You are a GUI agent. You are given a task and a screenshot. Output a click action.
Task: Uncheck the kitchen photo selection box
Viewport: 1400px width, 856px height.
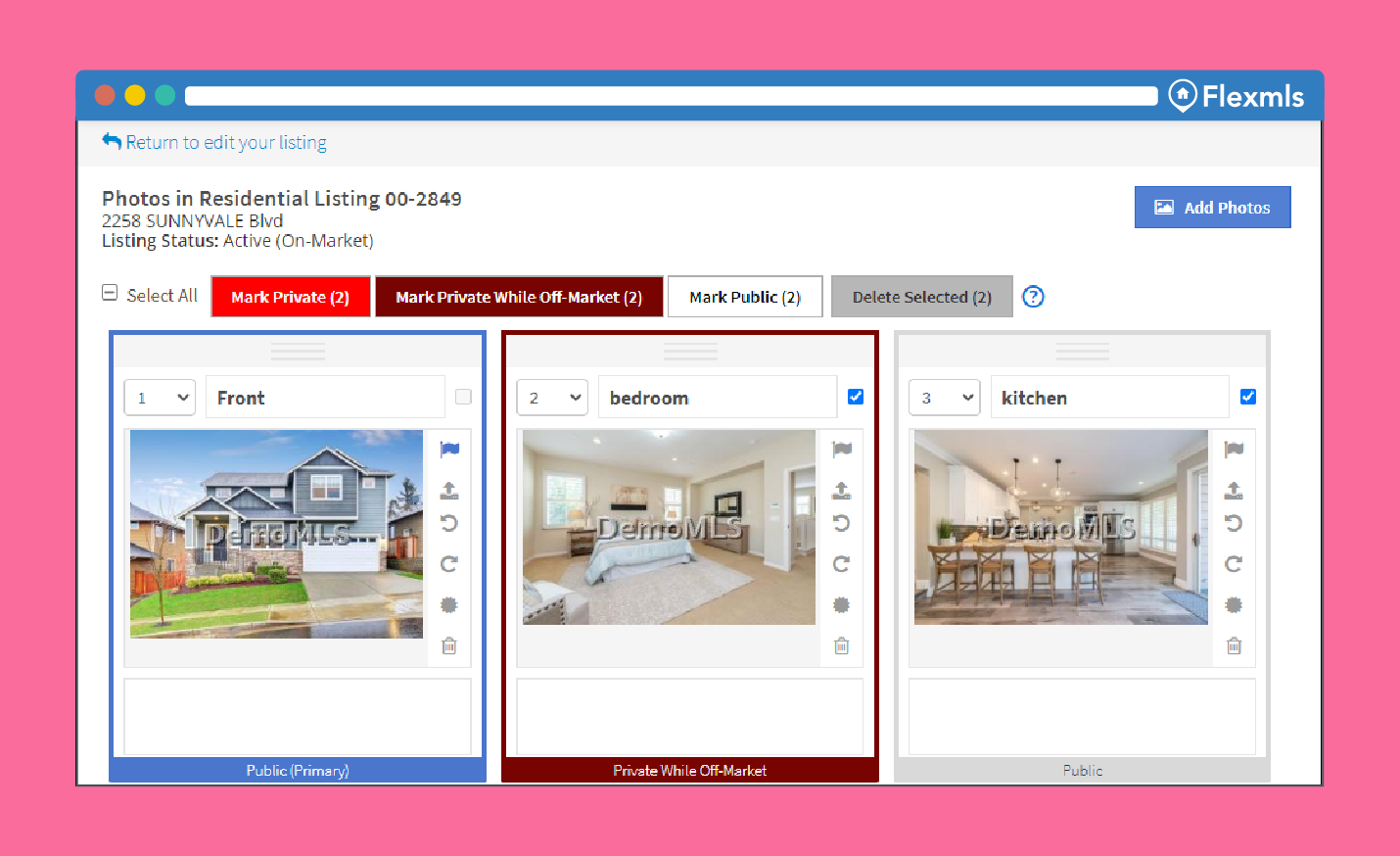(x=1248, y=397)
